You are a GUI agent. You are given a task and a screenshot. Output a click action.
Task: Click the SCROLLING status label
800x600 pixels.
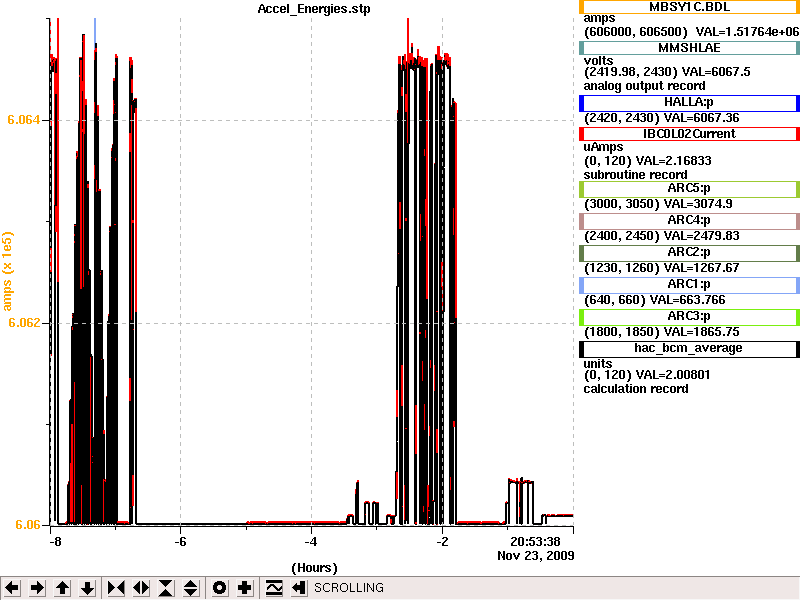(x=349, y=588)
